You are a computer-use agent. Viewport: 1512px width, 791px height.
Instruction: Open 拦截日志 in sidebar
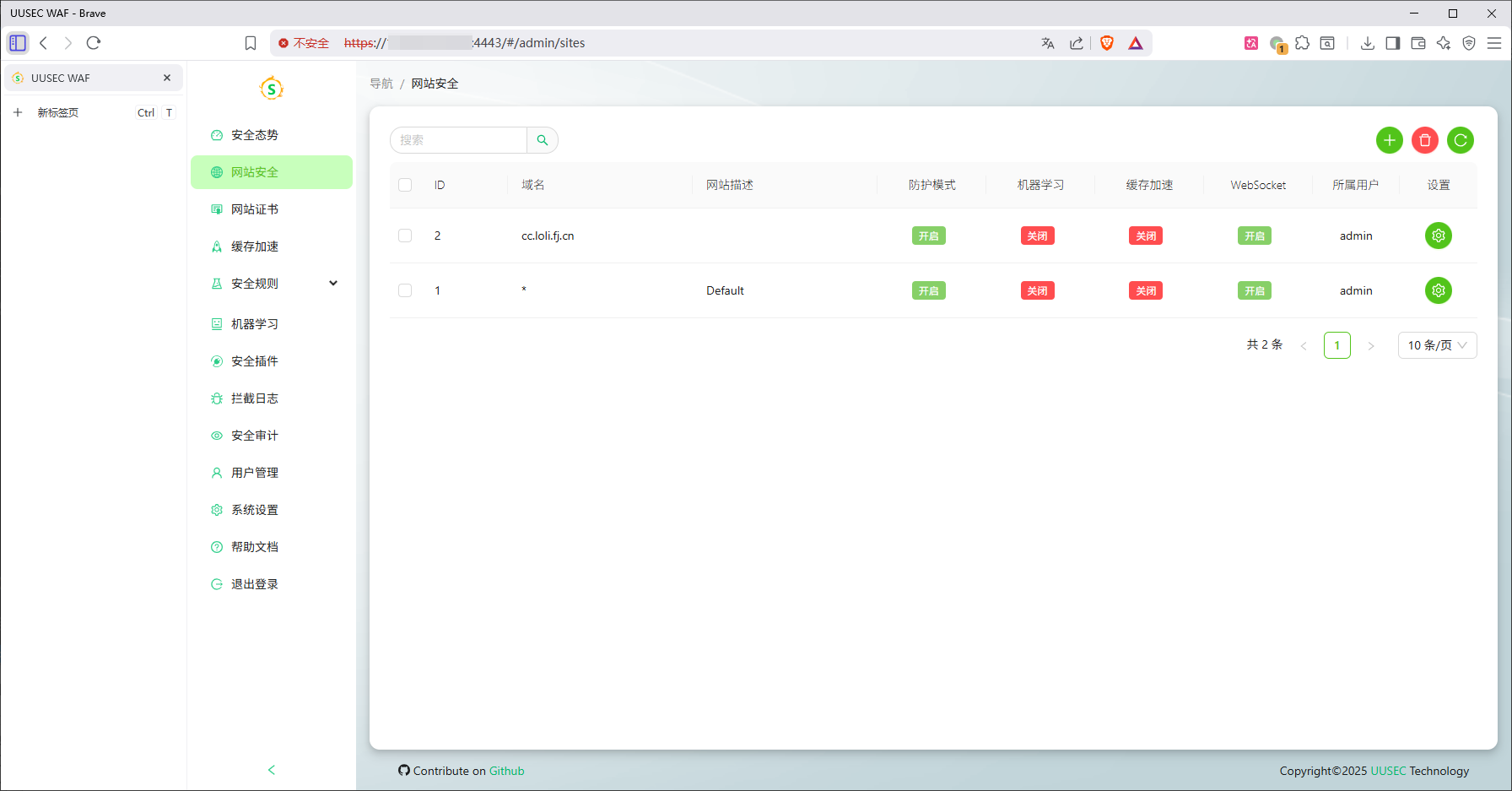point(272,398)
